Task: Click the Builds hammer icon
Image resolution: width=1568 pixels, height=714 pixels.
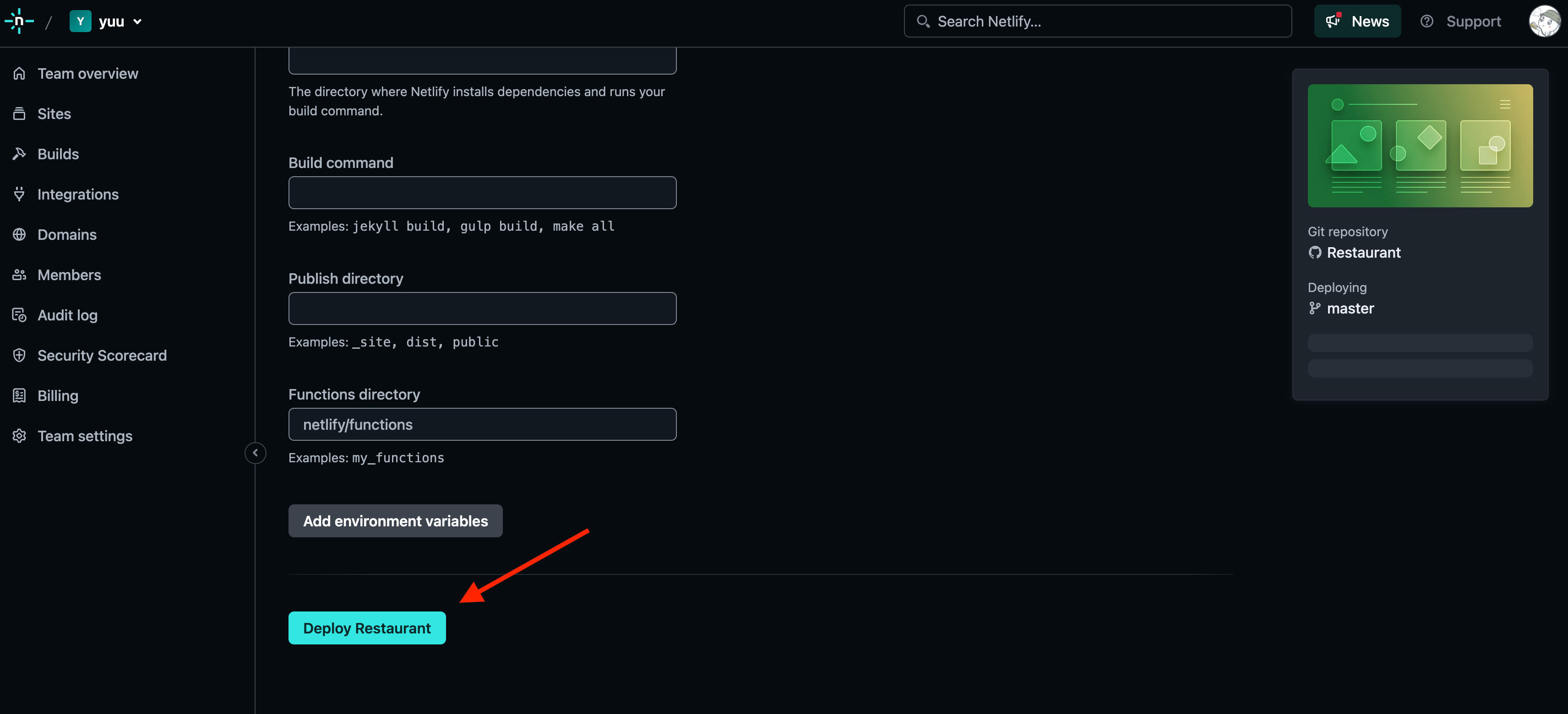Action: (20, 154)
